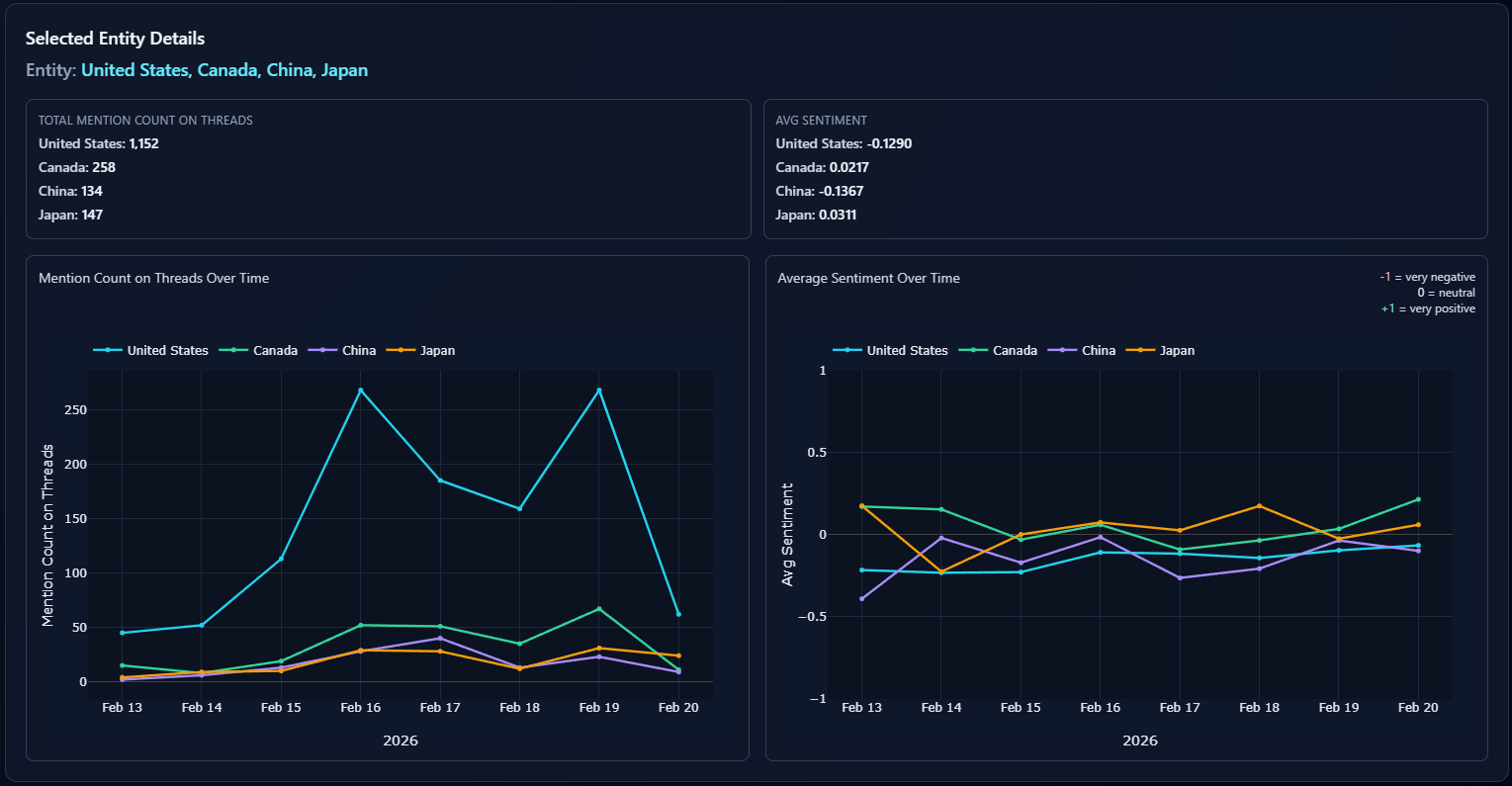Click entity names 'United States, Canada, China, Japan'
The height and width of the screenshot is (786, 1512).
pyautogui.click(x=224, y=70)
